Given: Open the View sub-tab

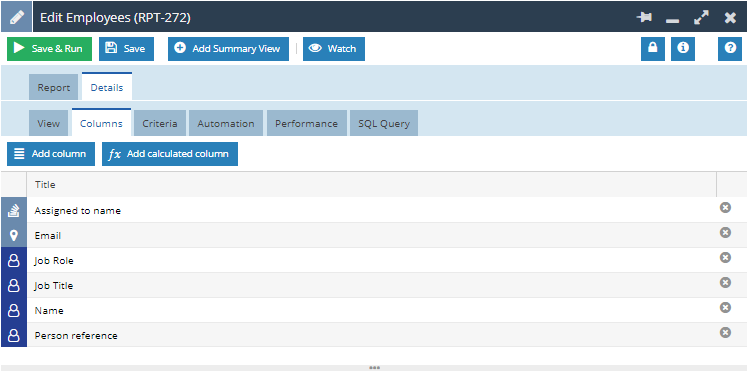Looking at the screenshot, I should click(49, 124).
